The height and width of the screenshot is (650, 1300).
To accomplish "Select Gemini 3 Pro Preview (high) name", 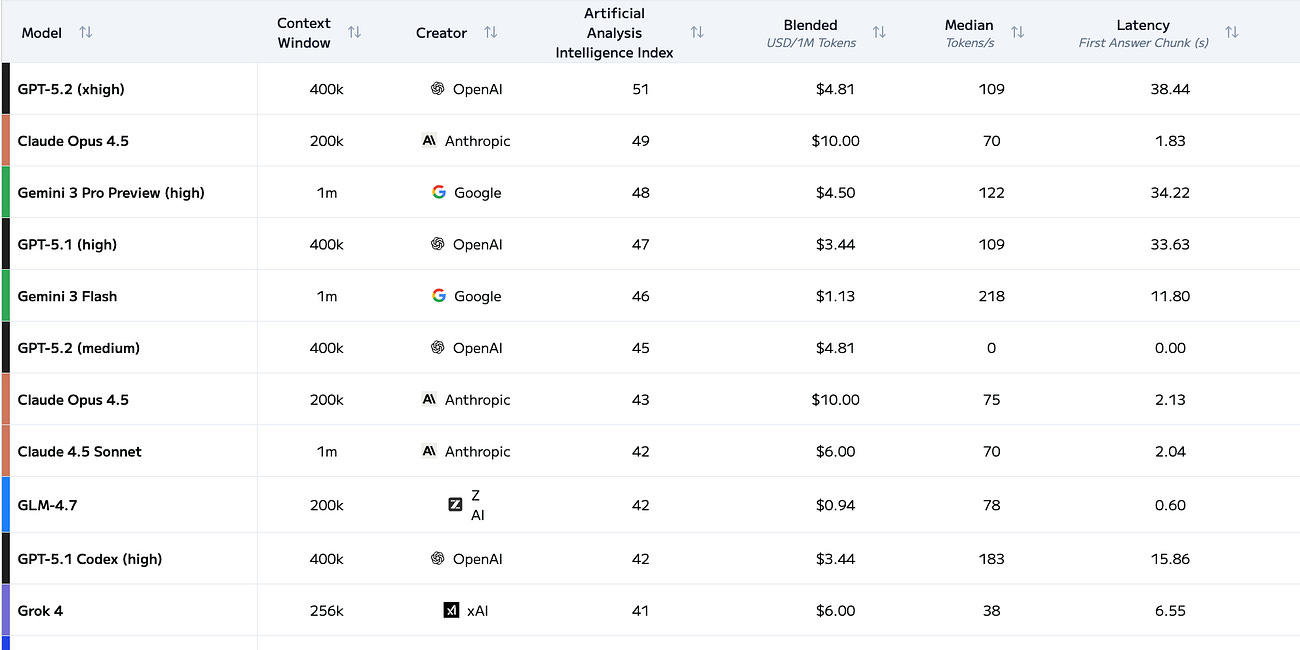I will tap(111, 193).
